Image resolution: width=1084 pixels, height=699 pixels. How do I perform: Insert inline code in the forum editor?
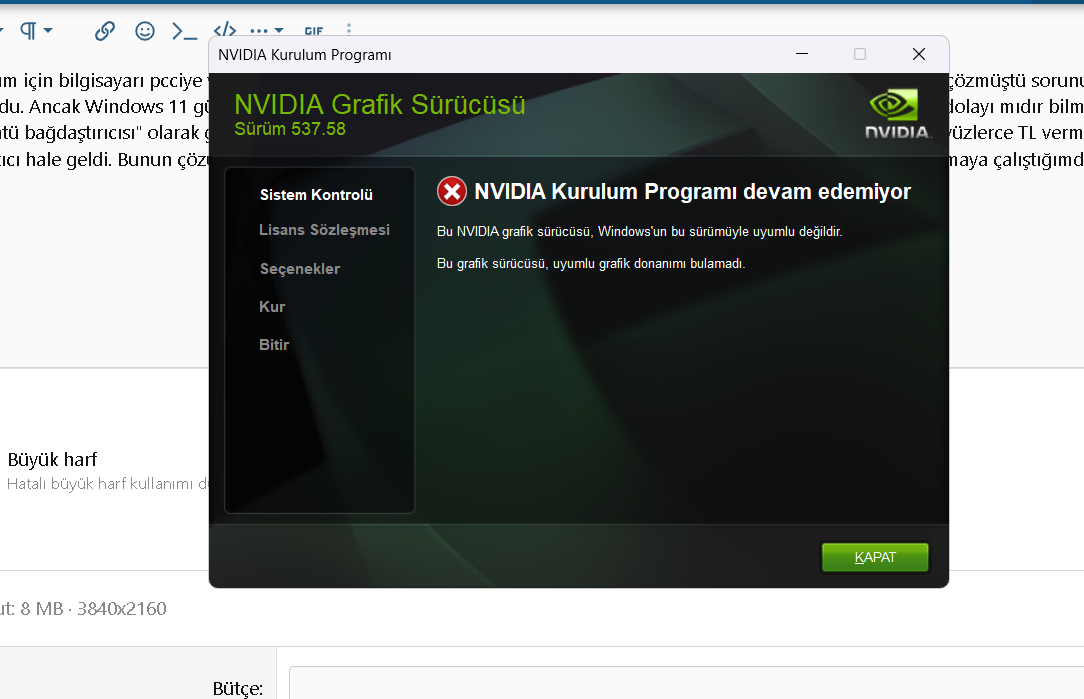184,30
